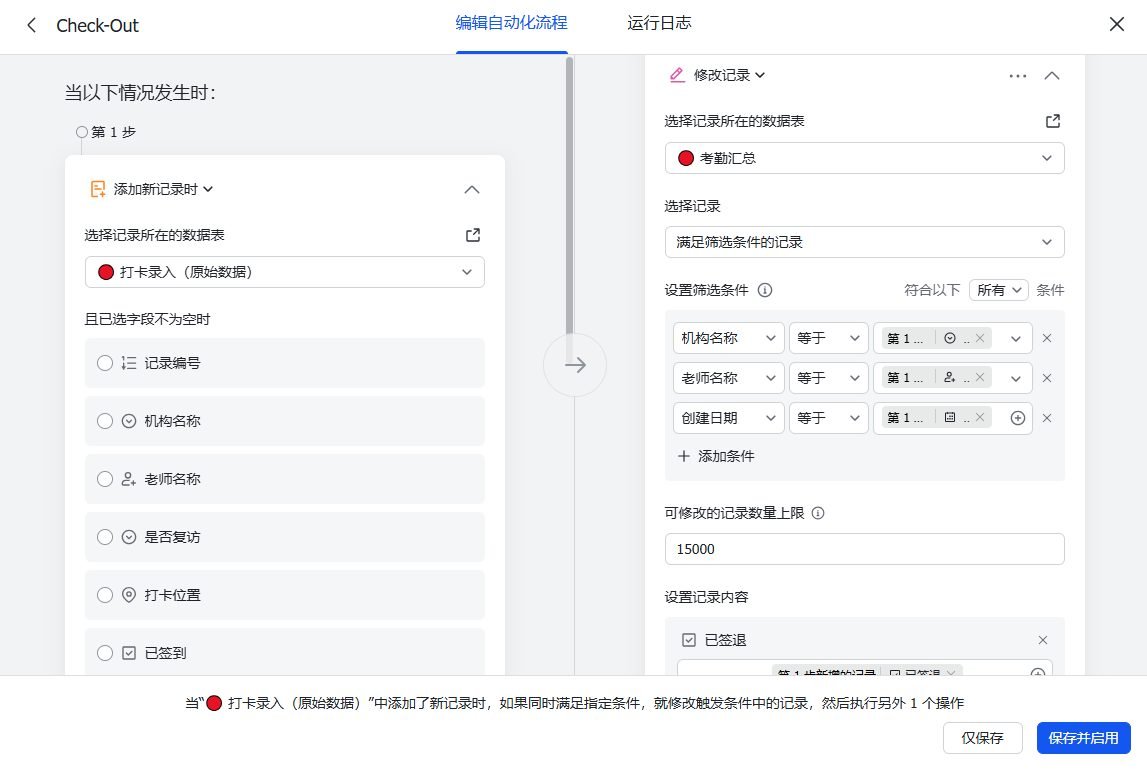Open the 机构名称 filter field dropdown
This screenshot has height=773, width=1147.
728,338
